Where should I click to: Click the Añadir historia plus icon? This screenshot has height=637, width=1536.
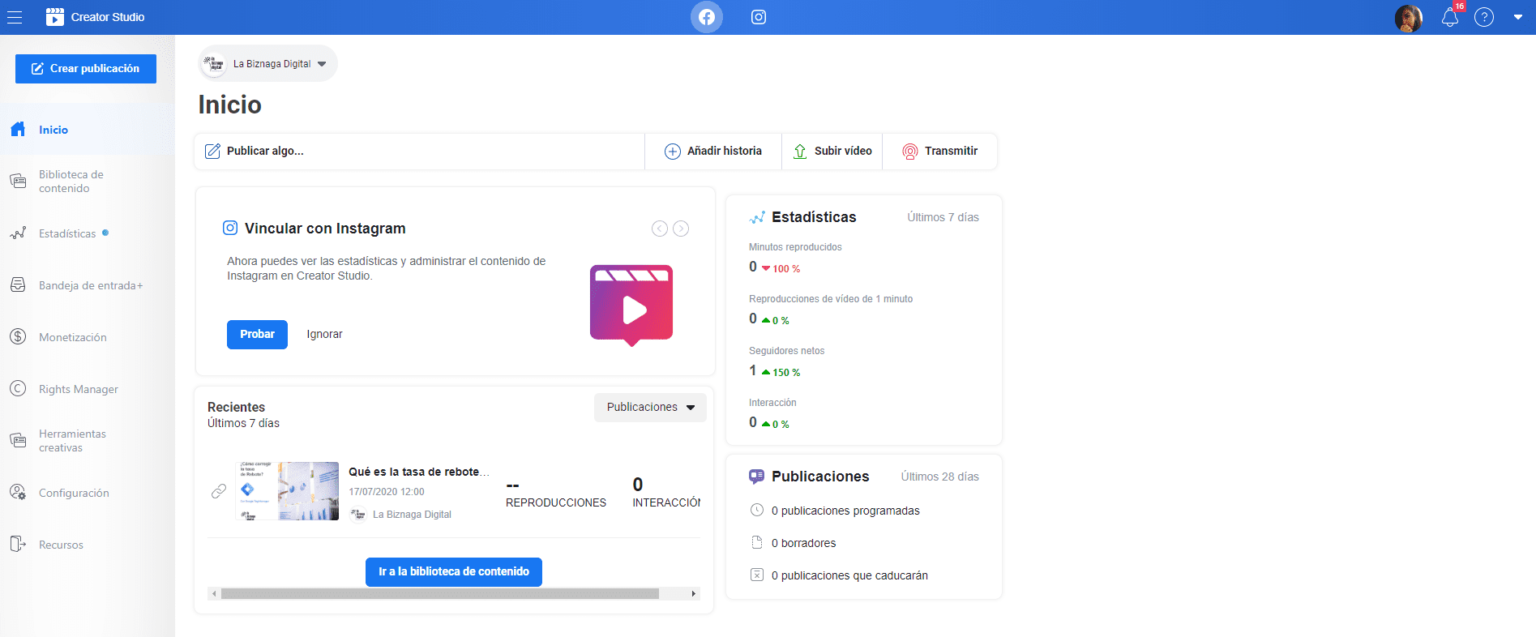click(x=671, y=150)
